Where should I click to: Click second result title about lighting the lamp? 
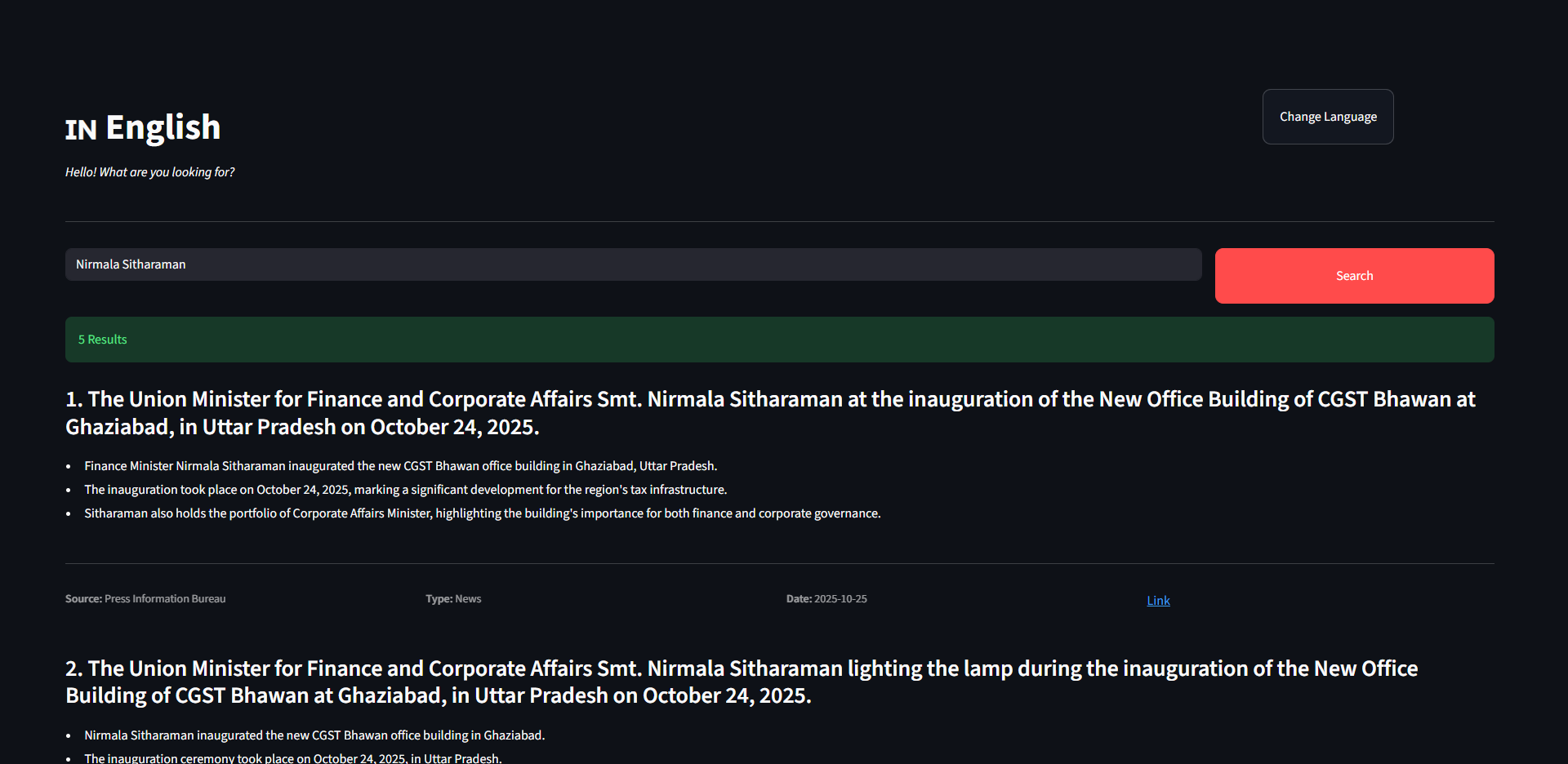tap(742, 682)
